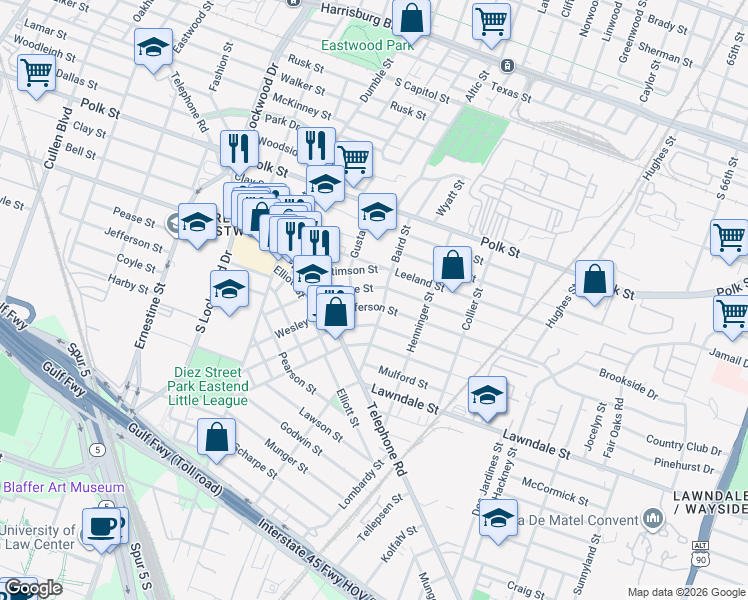This screenshot has width=748, height=600.
Task: Select the Eastwood Park label
Action: pos(367,46)
